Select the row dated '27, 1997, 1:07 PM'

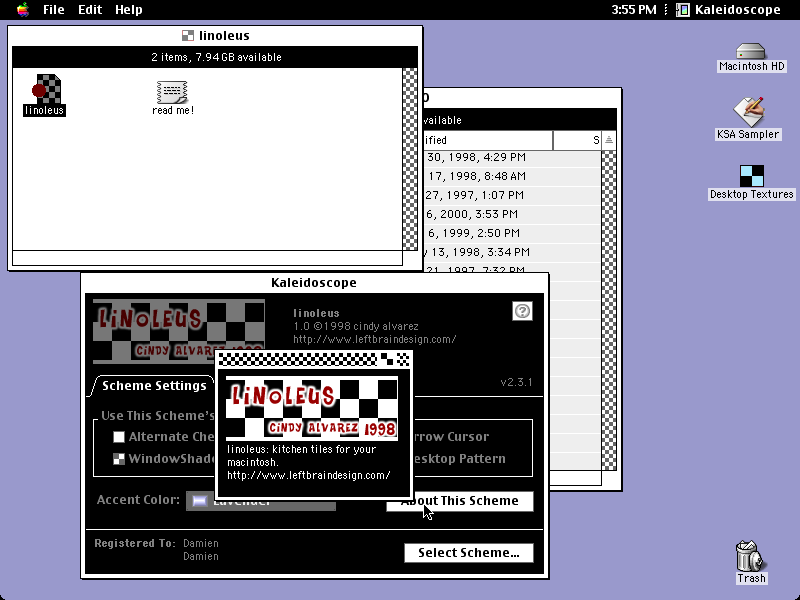(512, 195)
